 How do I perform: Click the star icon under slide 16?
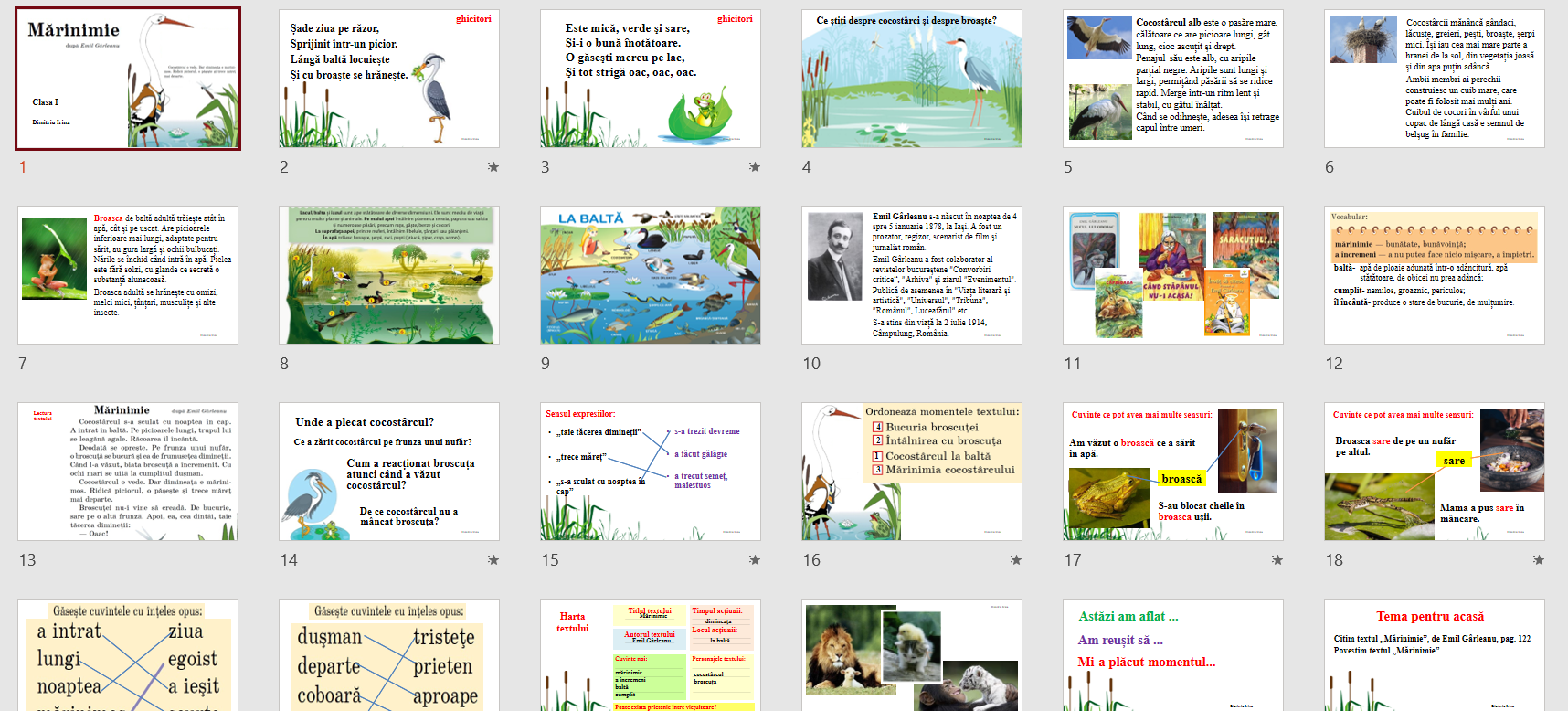[x=1016, y=560]
